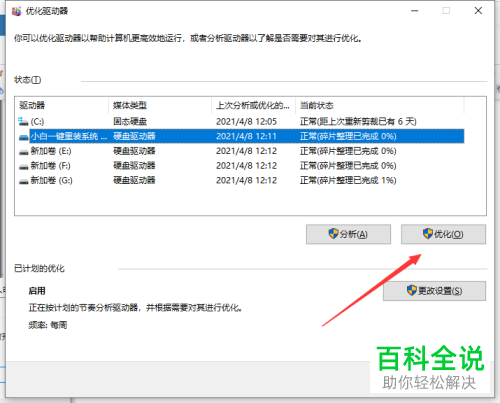Select the 新加卷 (E:) drive row
This screenshot has width=500, height=403.
point(241,151)
